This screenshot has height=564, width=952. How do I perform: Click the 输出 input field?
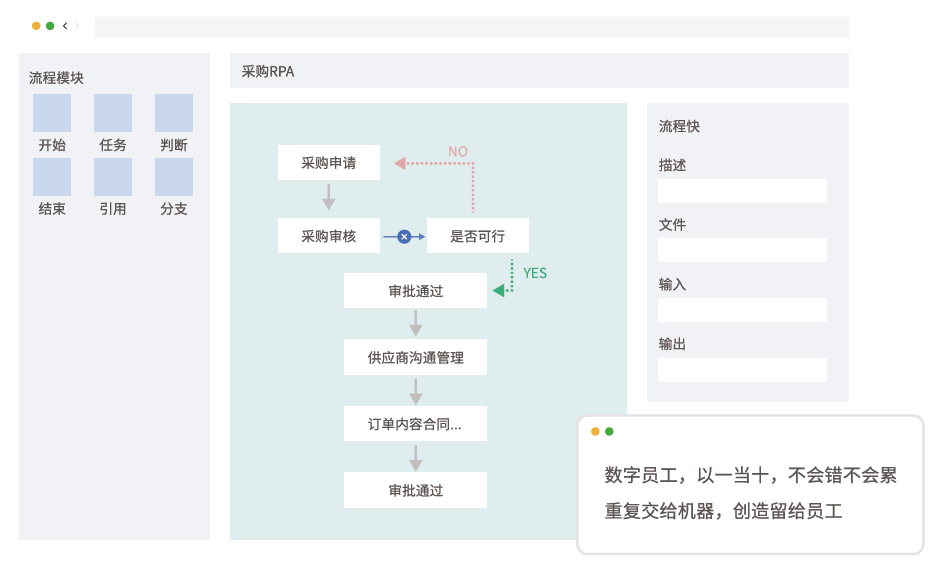tap(742, 370)
